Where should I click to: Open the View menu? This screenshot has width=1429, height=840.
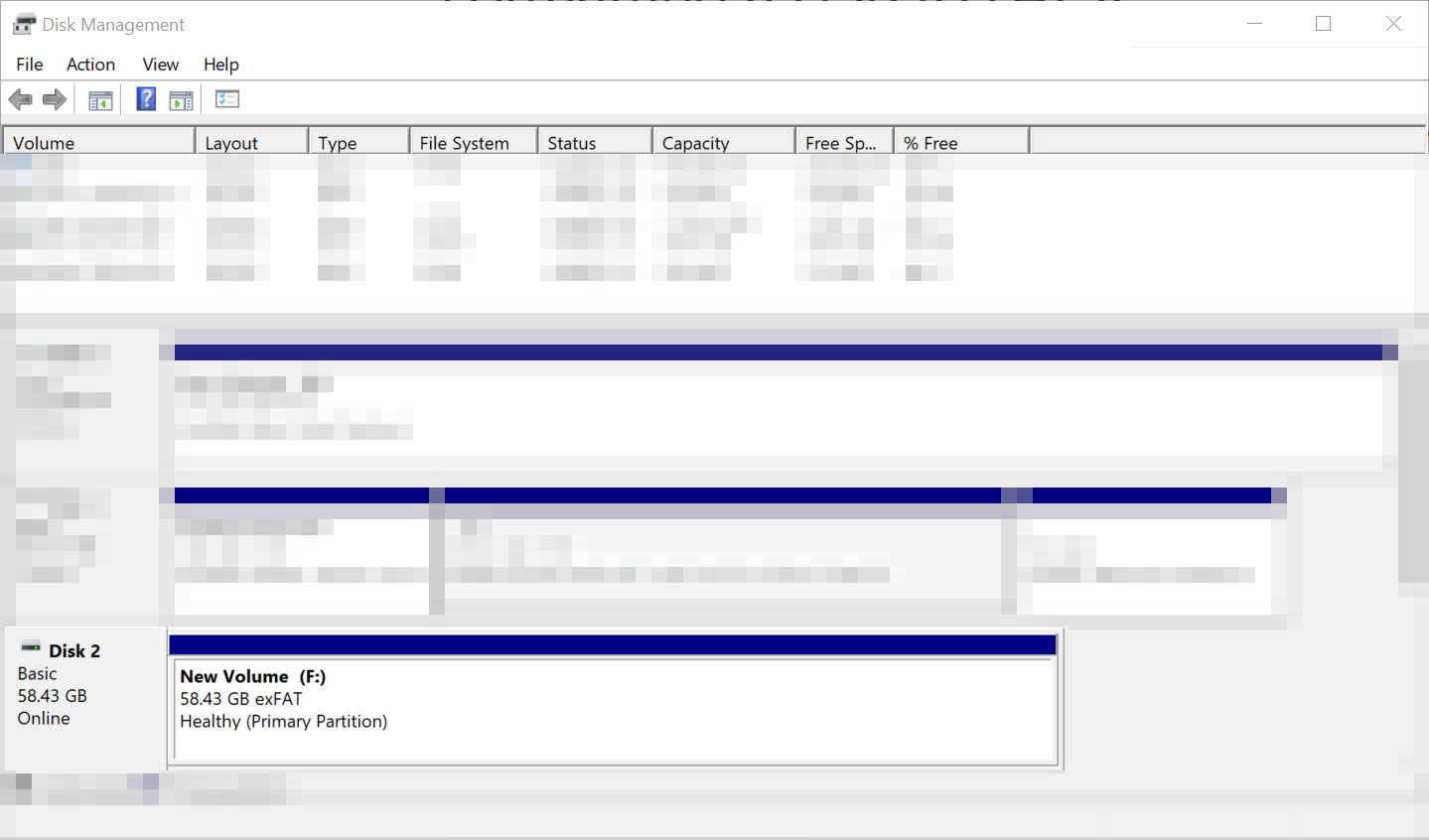click(160, 65)
